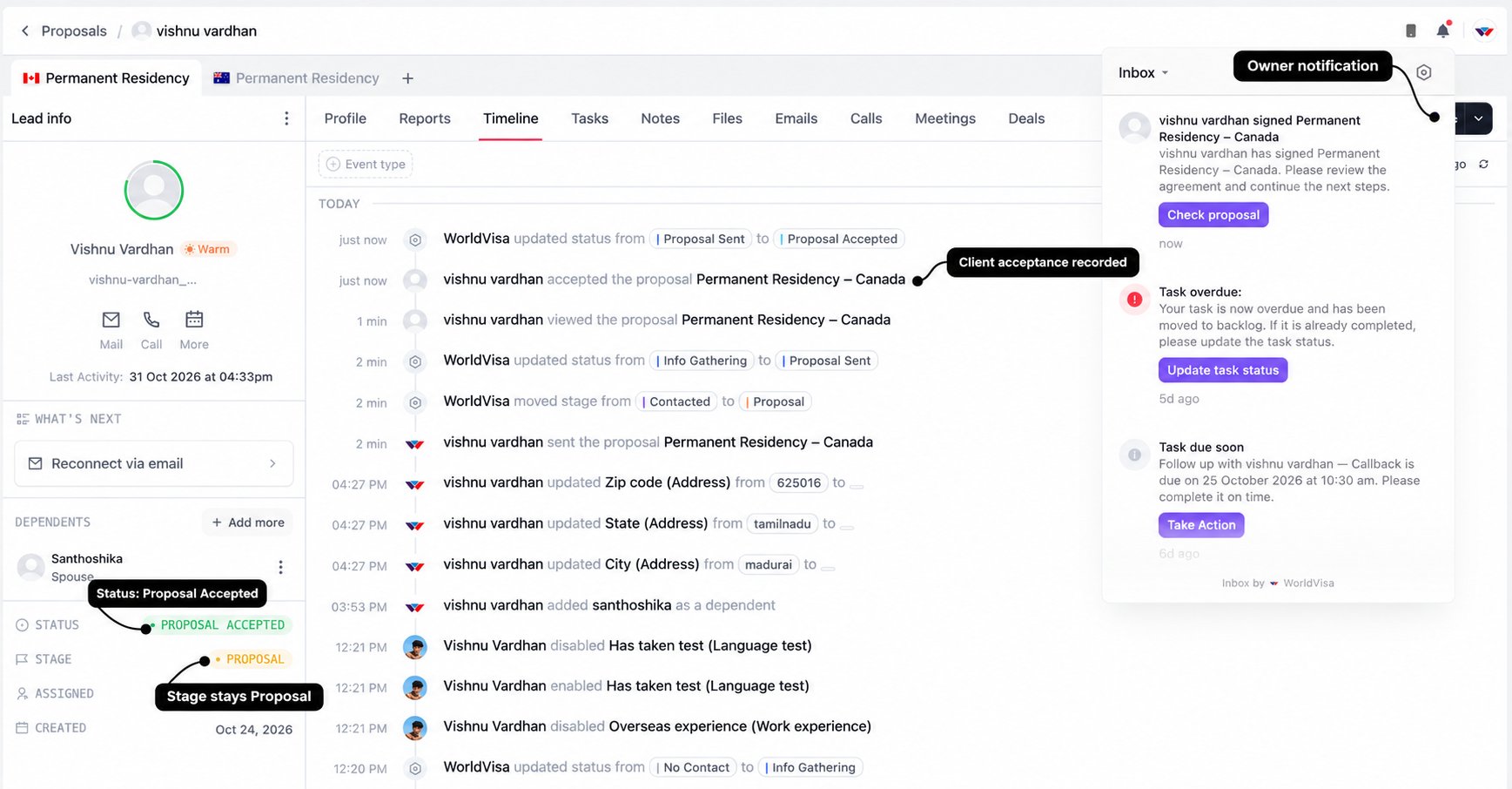Open Reconnect via email suggestion
The width and height of the screenshot is (1512, 789).
point(154,463)
